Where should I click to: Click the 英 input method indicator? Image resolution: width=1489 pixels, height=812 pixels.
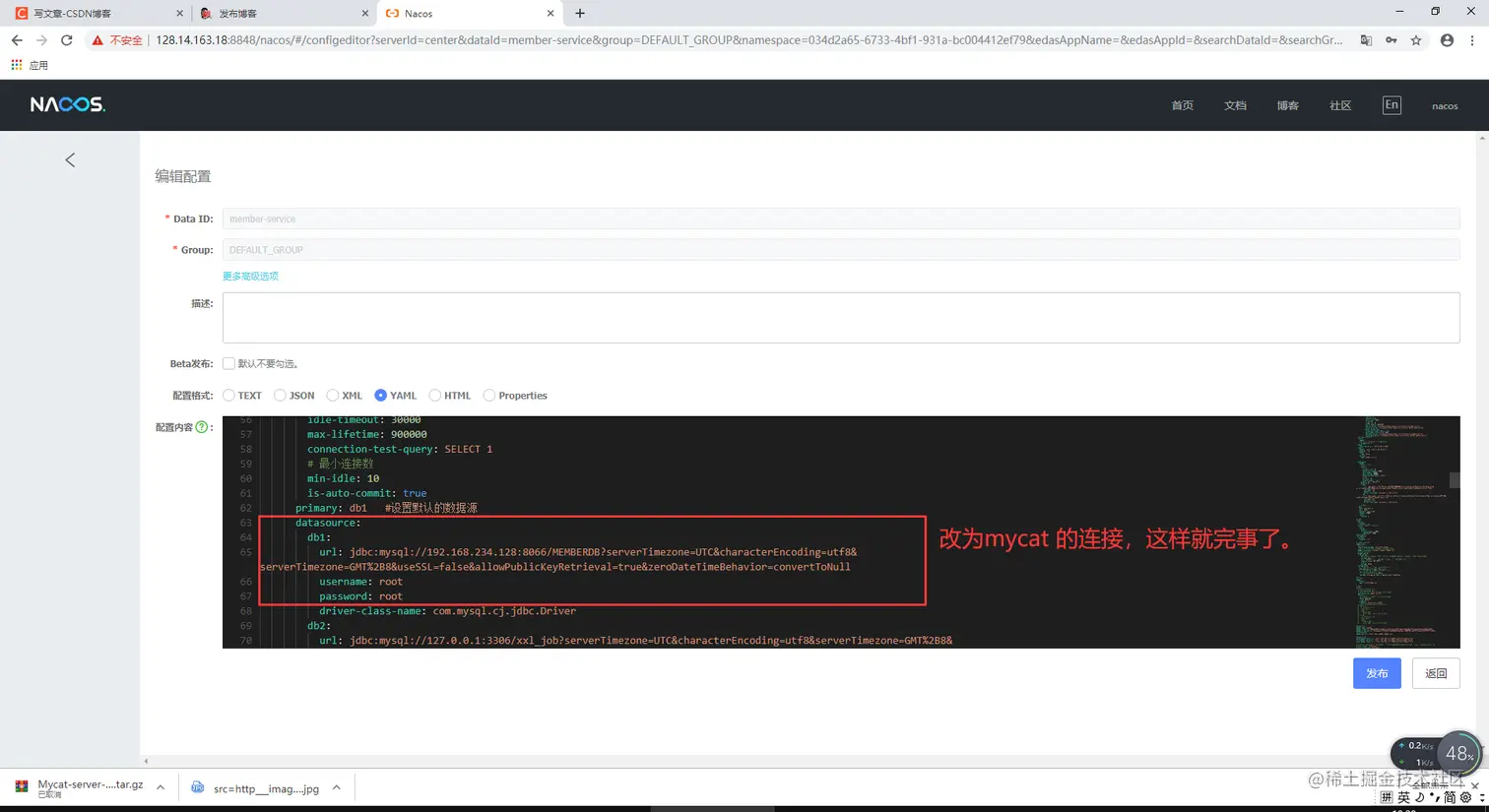[1404, 797]
